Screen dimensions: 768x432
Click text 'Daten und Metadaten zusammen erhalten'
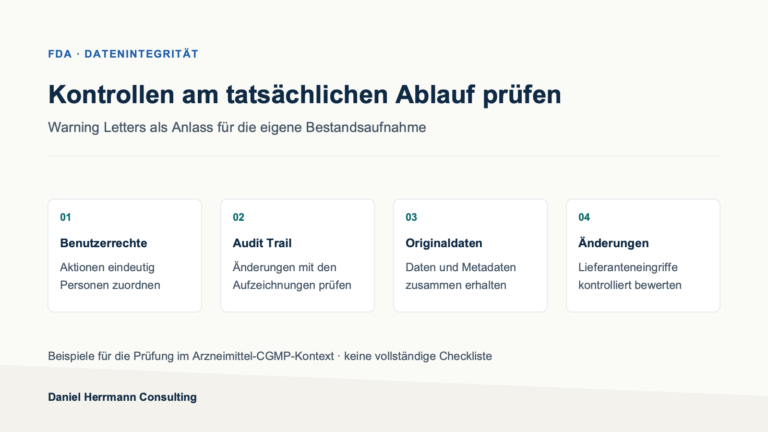(461, 276)
